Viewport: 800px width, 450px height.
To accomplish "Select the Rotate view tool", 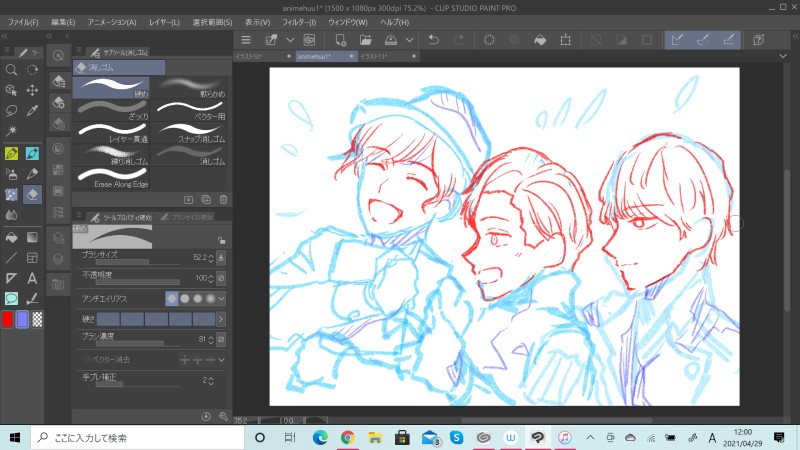I will click(32, 70).
